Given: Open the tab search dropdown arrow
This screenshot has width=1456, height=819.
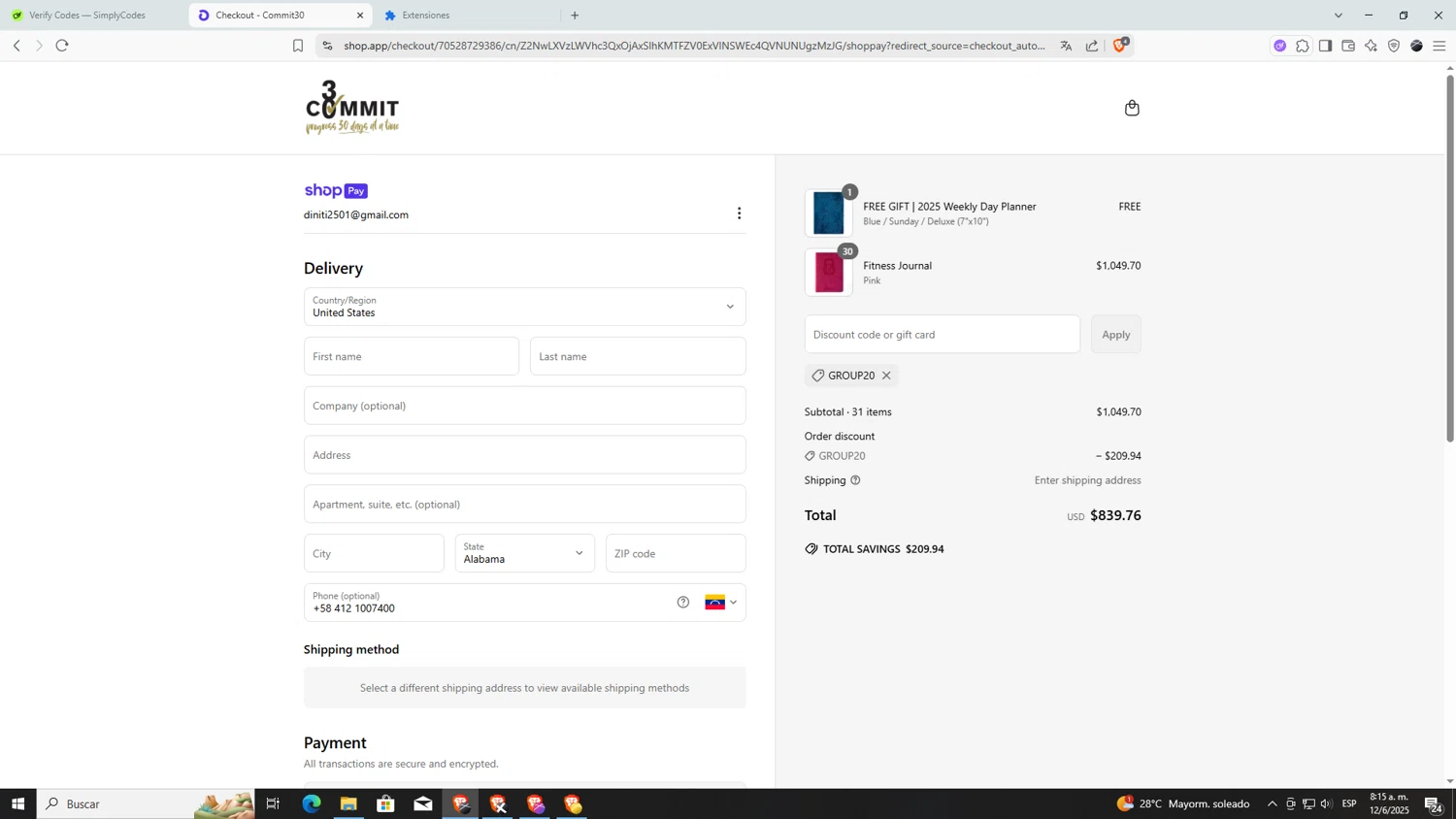Looking at the screenshot, I should 1339,16.
